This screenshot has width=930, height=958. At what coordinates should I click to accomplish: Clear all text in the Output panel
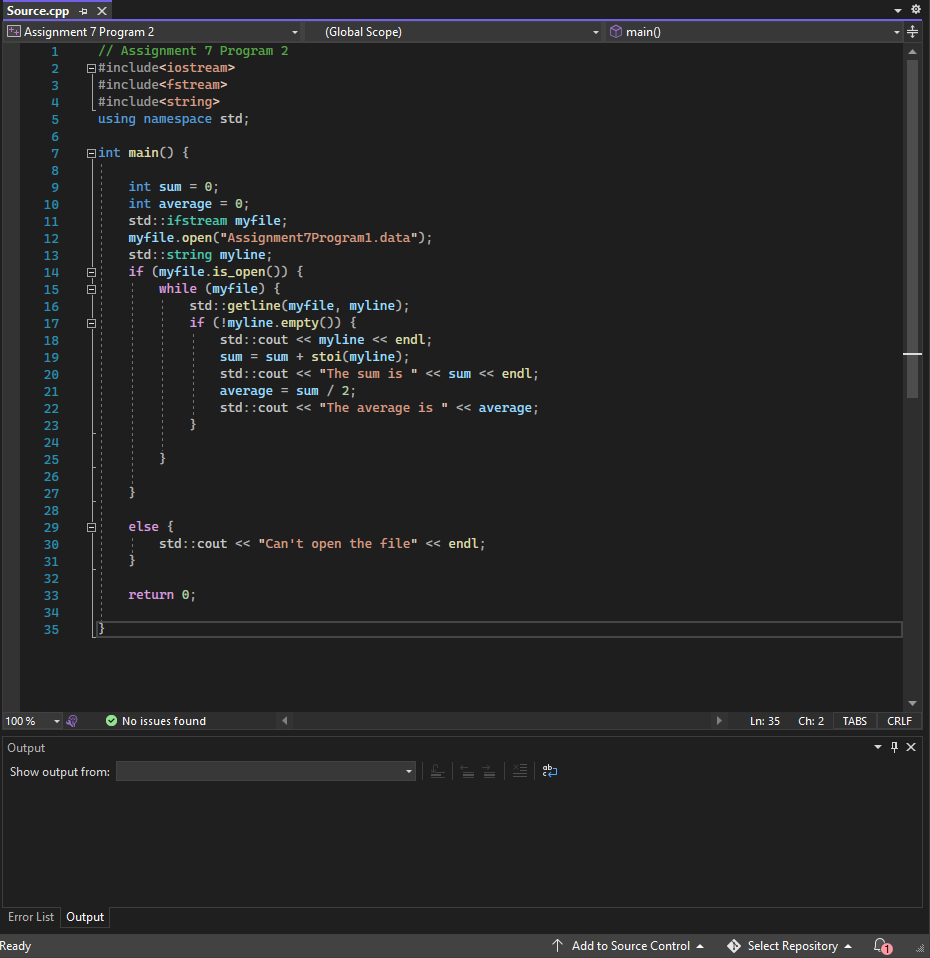(x=519, y=770)
